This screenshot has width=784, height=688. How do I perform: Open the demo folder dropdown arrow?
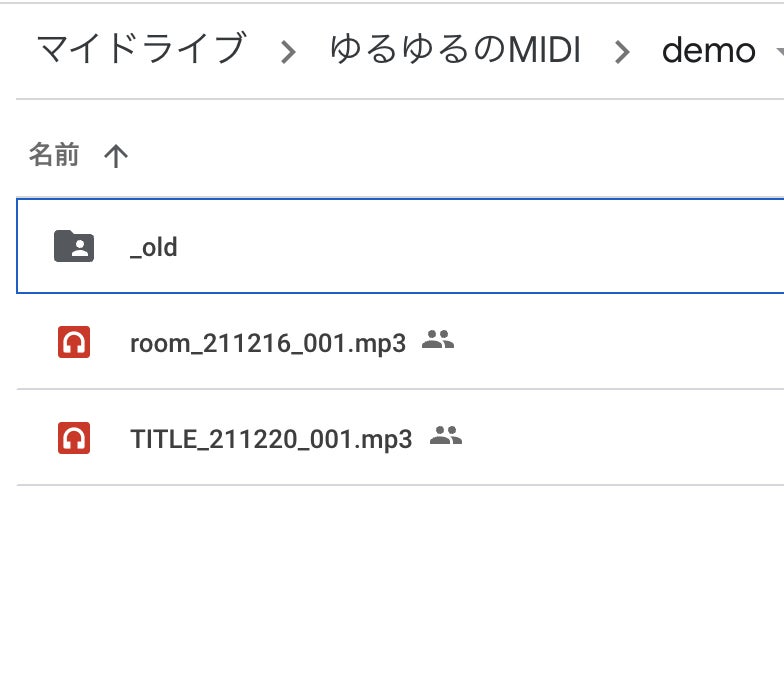click(778, 51)
